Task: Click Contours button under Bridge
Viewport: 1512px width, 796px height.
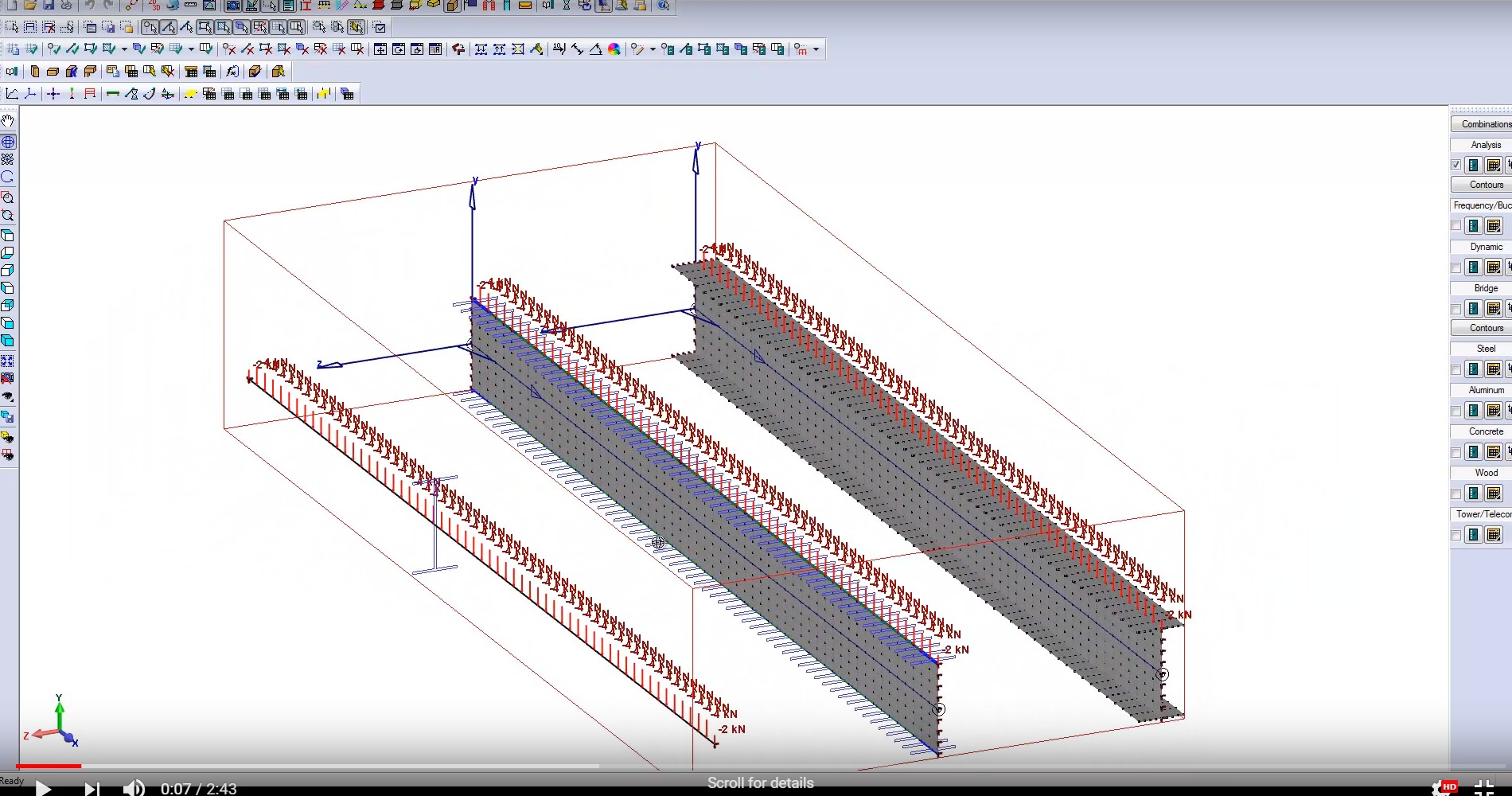Action: 1482,328
